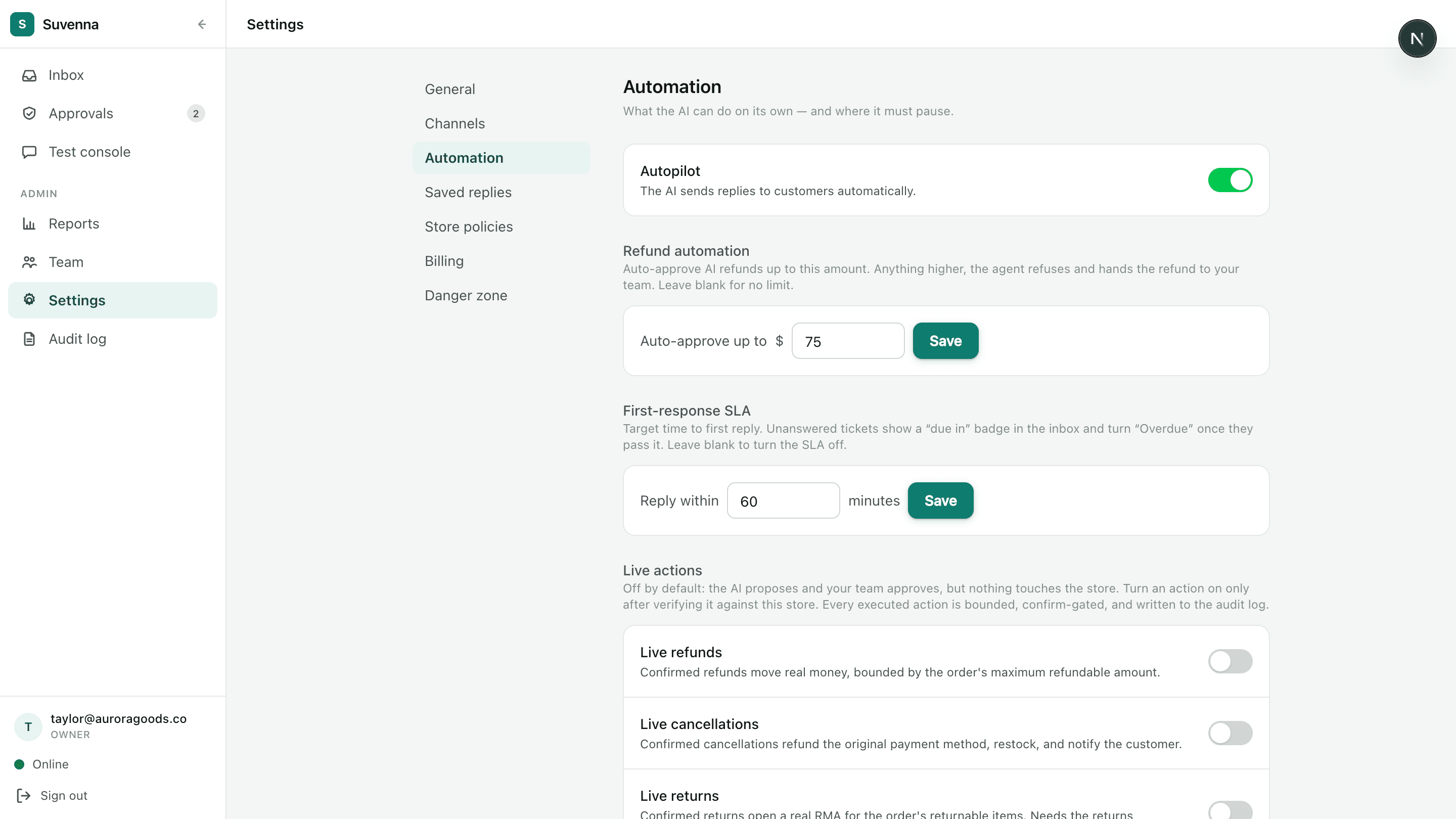Click the Online status label
Viewport: 1456px width, 819px height.
click(51, 764)
